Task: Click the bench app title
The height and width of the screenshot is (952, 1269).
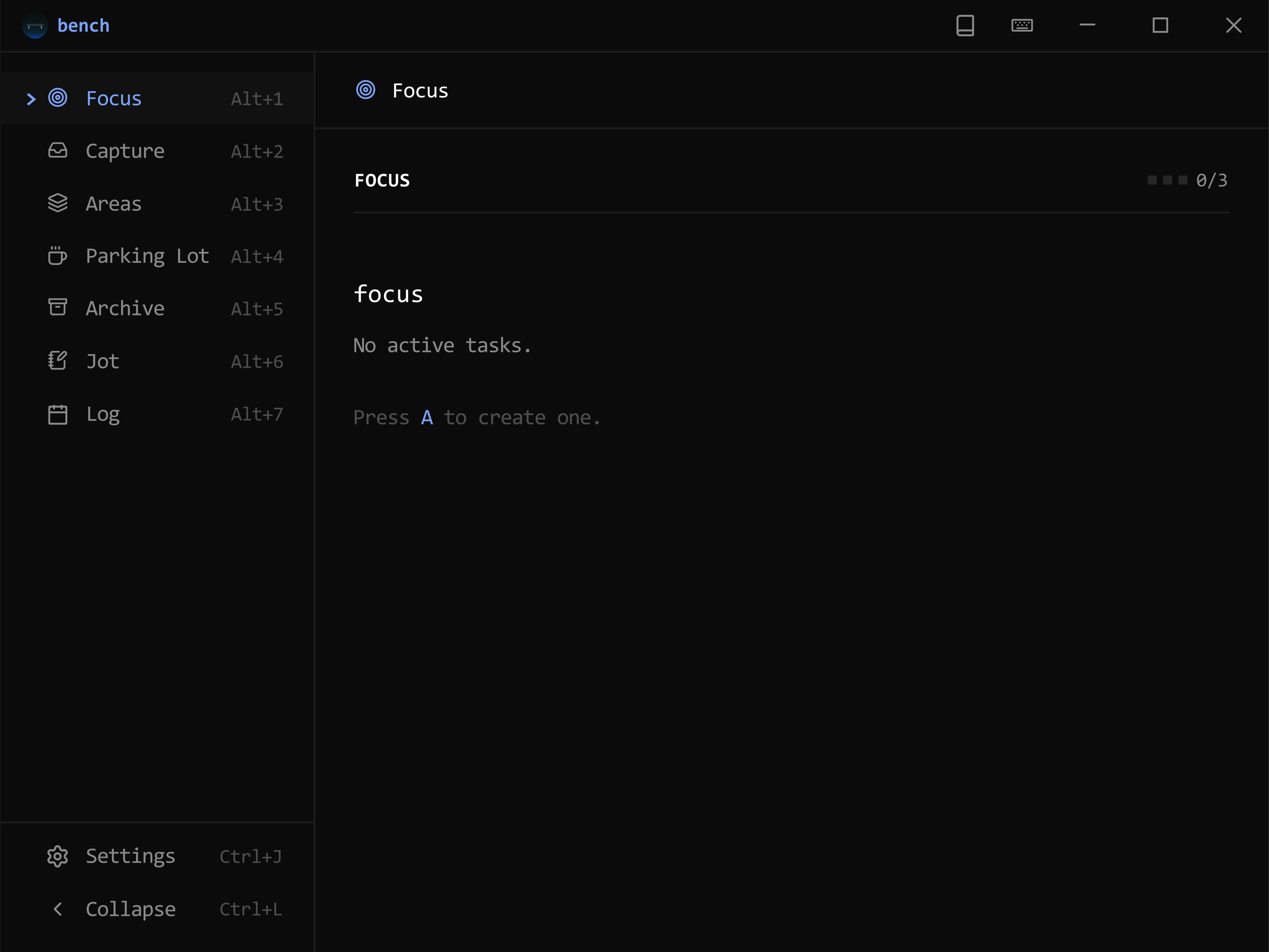Action: click(84, 26)
